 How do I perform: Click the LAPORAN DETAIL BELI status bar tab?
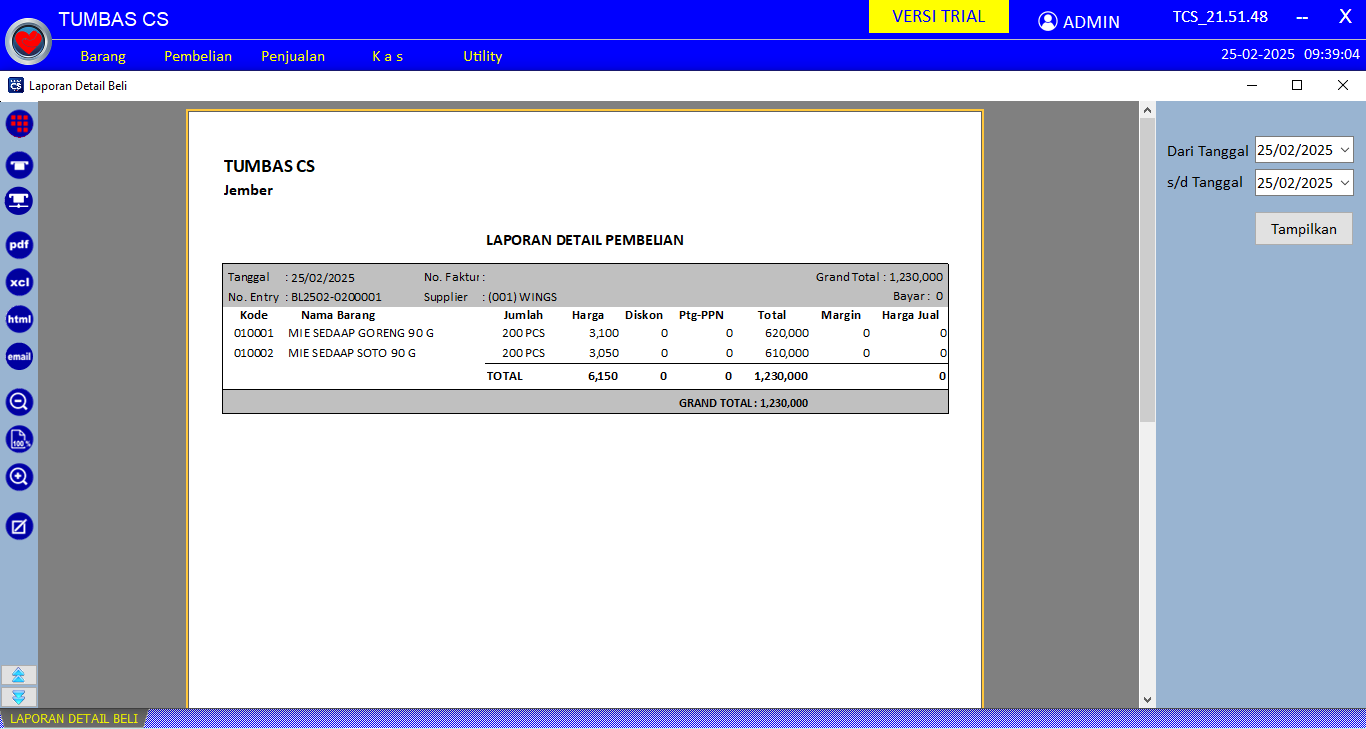[74, 719]
